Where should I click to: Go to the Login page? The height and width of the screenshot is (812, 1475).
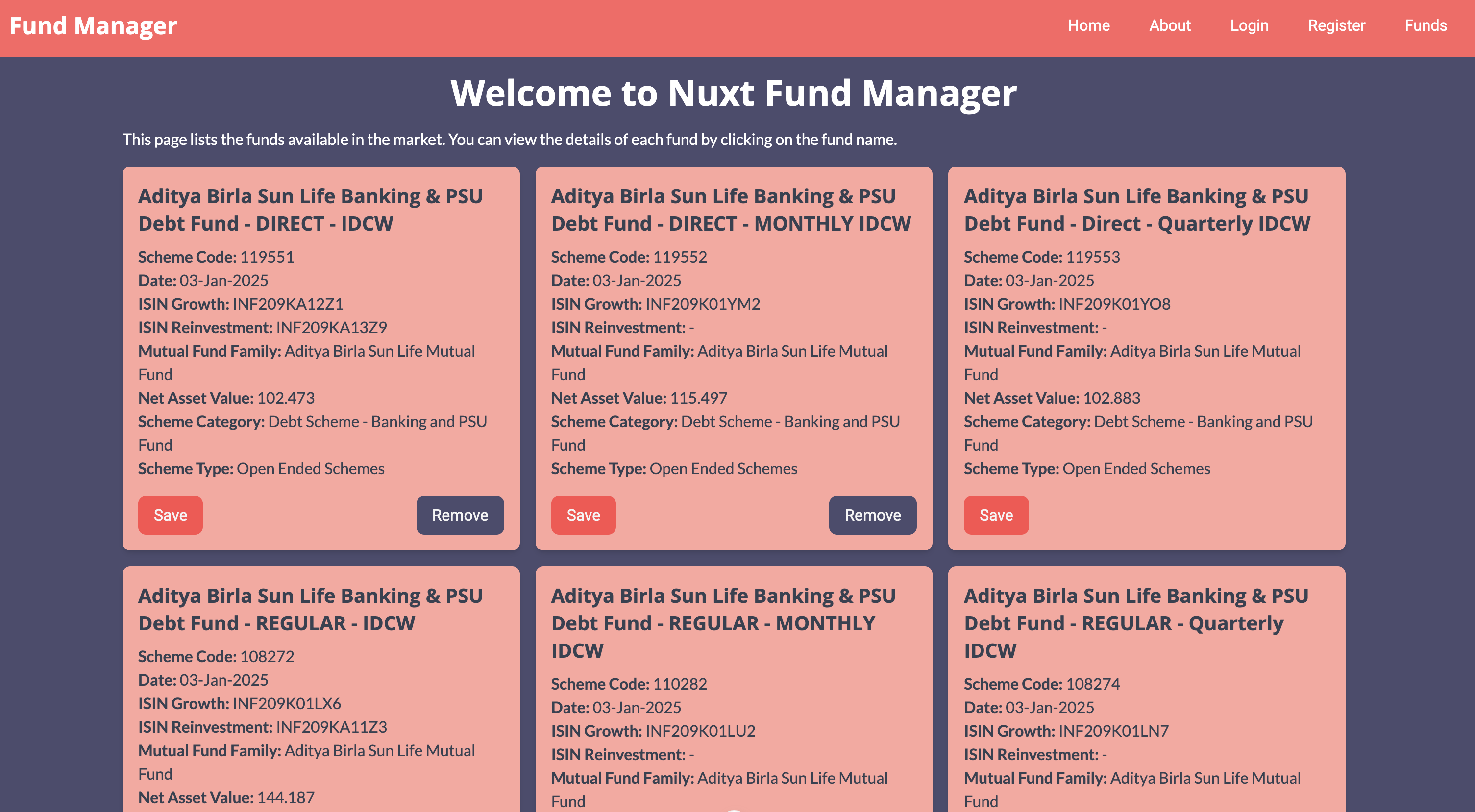click(x=1250, y=26)
